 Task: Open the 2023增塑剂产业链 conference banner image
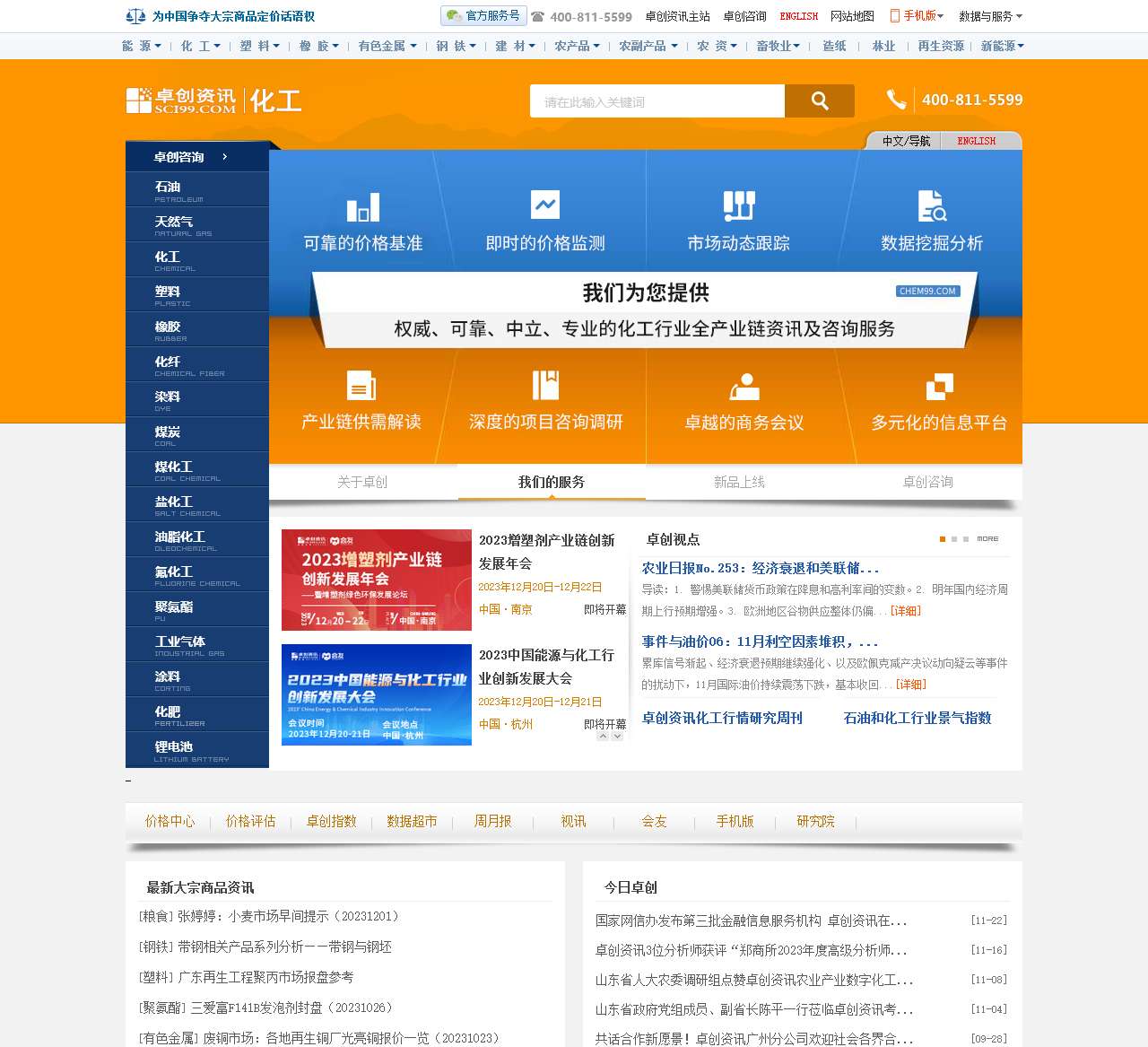pos(377,580)
